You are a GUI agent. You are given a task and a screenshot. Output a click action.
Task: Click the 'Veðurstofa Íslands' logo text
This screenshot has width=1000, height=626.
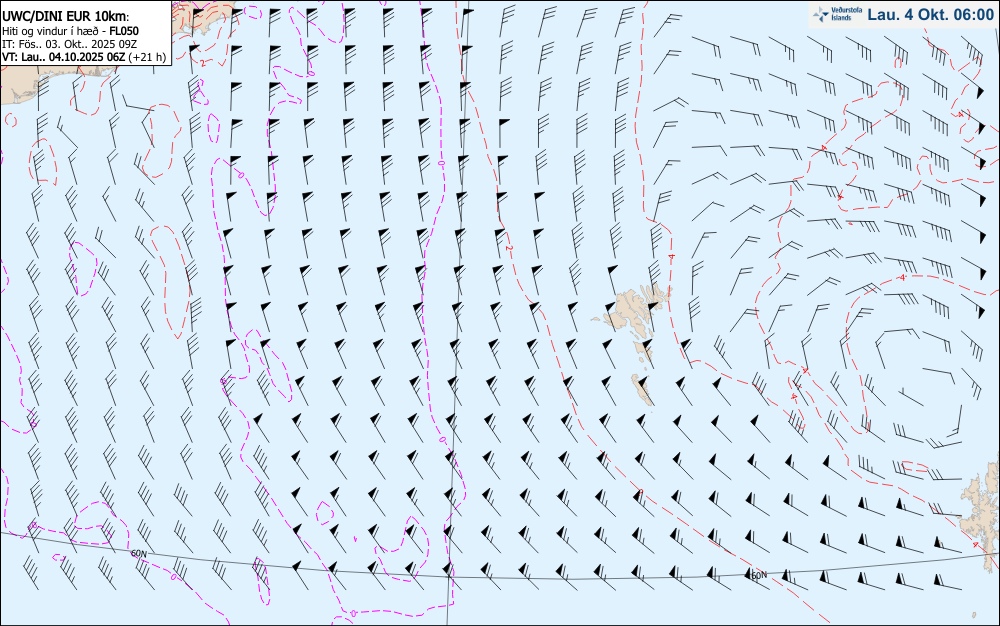point(846,14)
